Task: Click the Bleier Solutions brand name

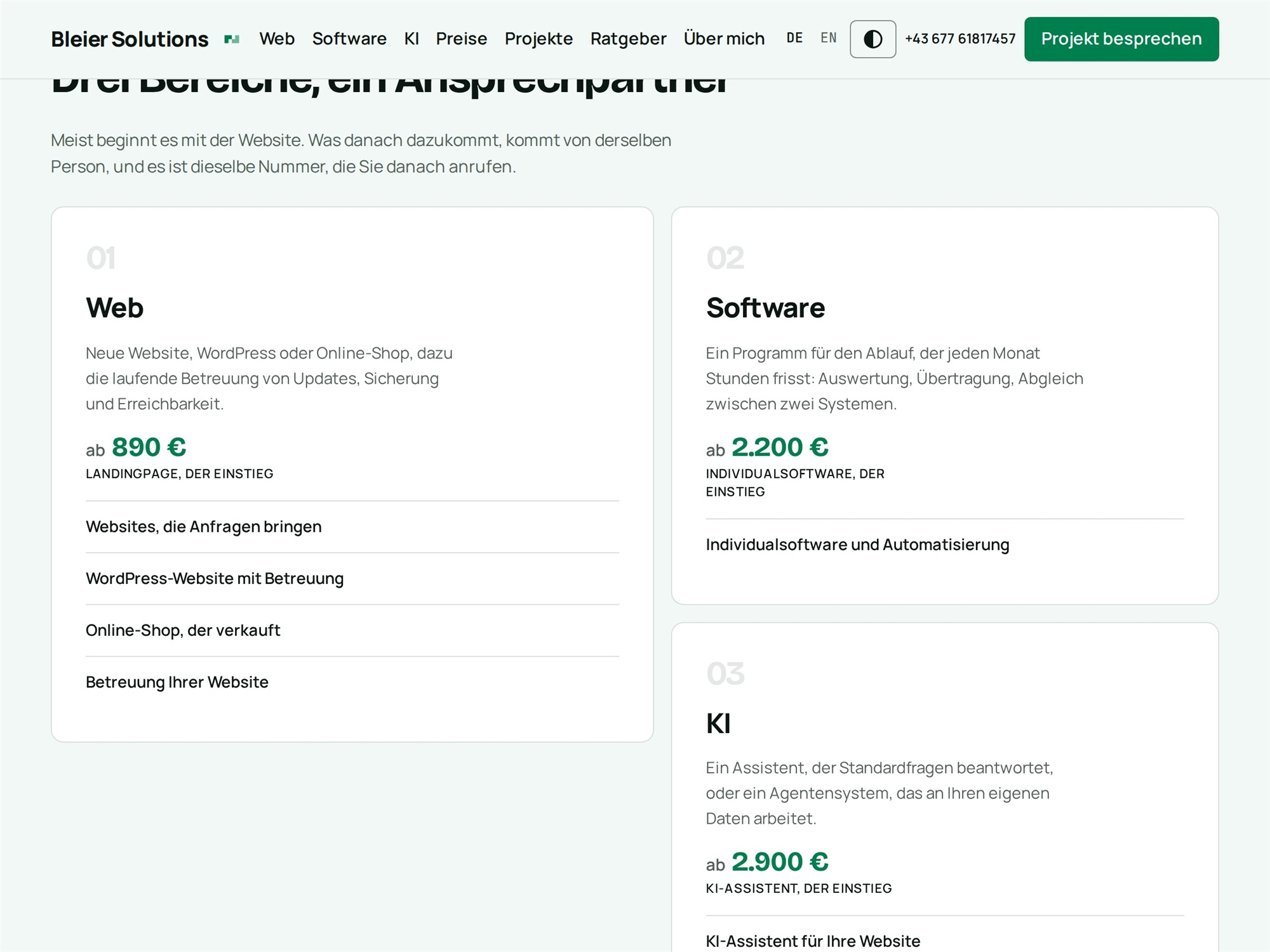Action: (130, 39)
